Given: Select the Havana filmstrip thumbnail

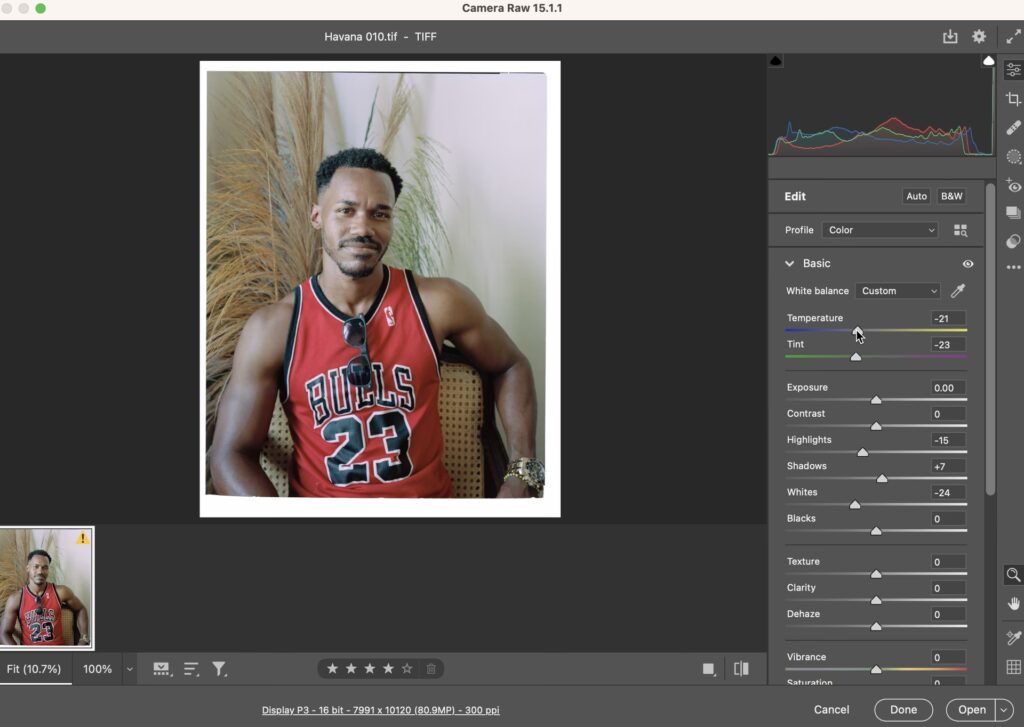Looking at the screenshot, I should click(47, 588).
